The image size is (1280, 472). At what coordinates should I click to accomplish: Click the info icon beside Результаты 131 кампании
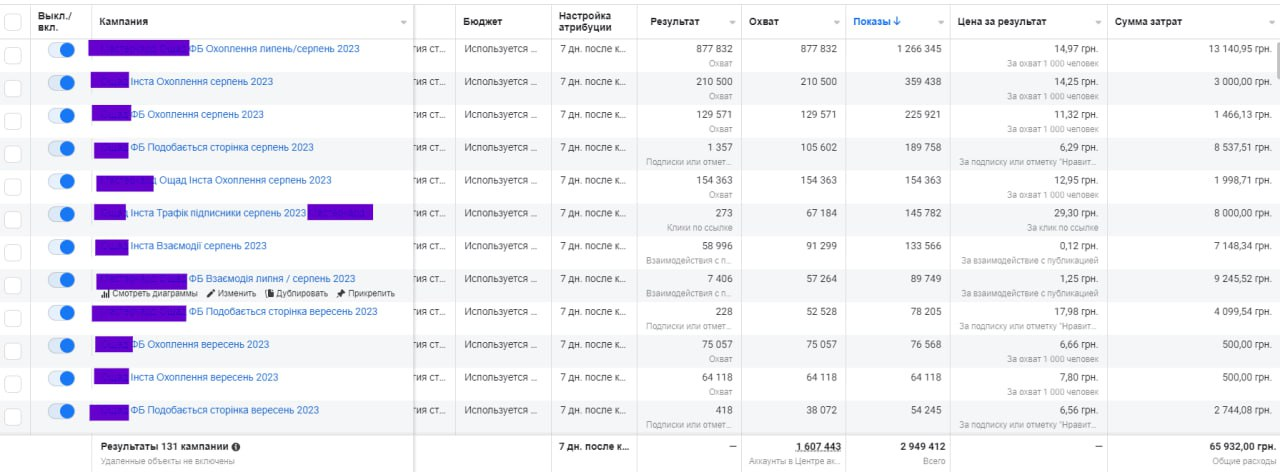[x=236, y=447]
